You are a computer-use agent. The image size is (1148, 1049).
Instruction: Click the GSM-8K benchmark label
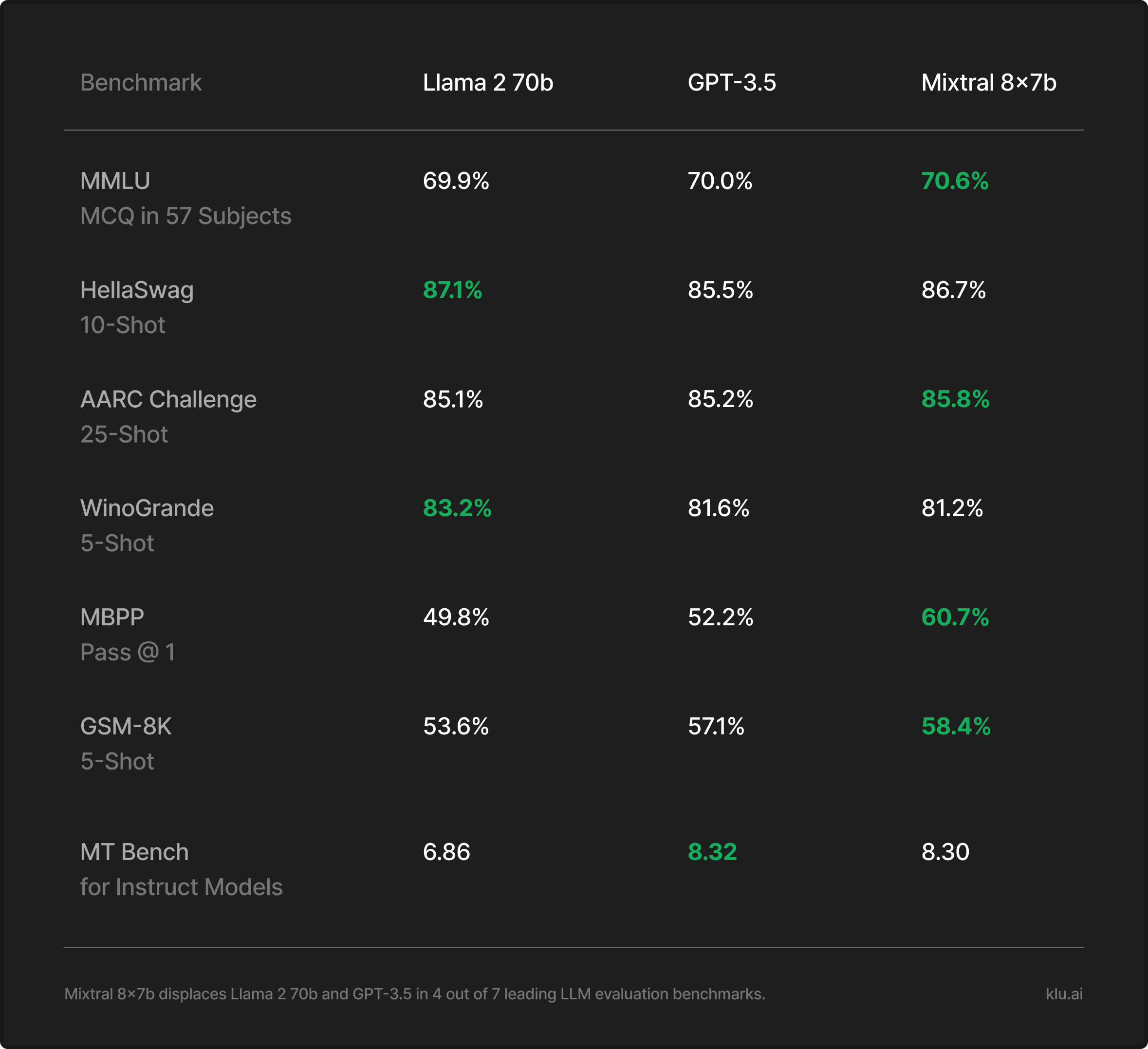(126, 727)
